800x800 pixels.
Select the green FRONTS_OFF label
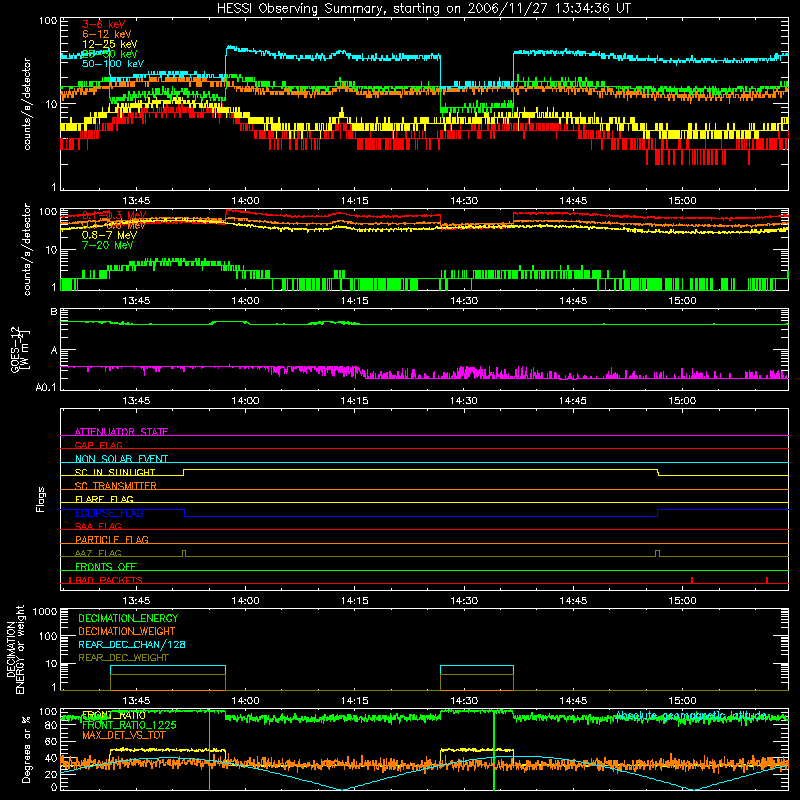point(106,566)
